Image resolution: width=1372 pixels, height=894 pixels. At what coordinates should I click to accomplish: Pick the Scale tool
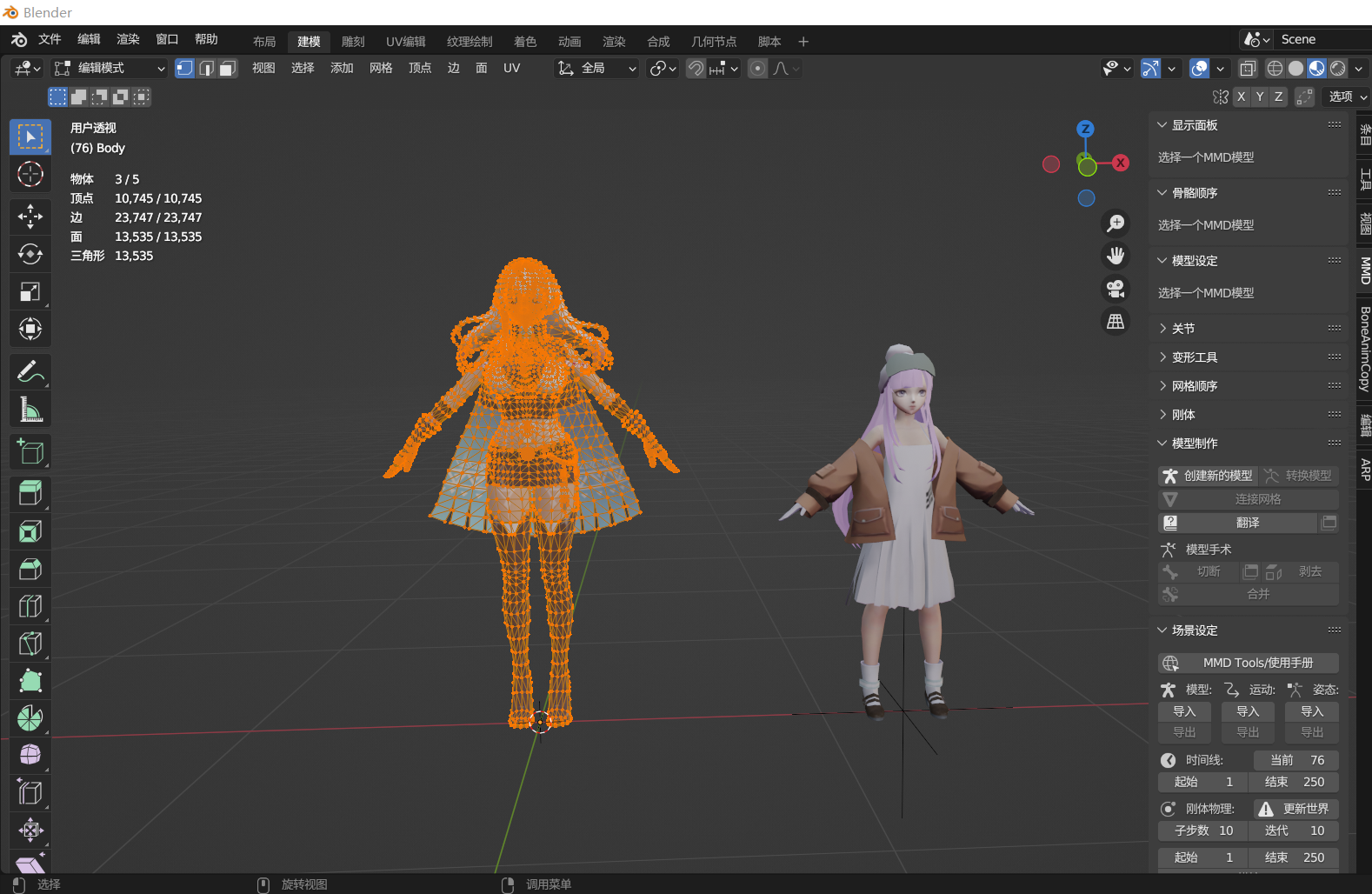[30, 291]
